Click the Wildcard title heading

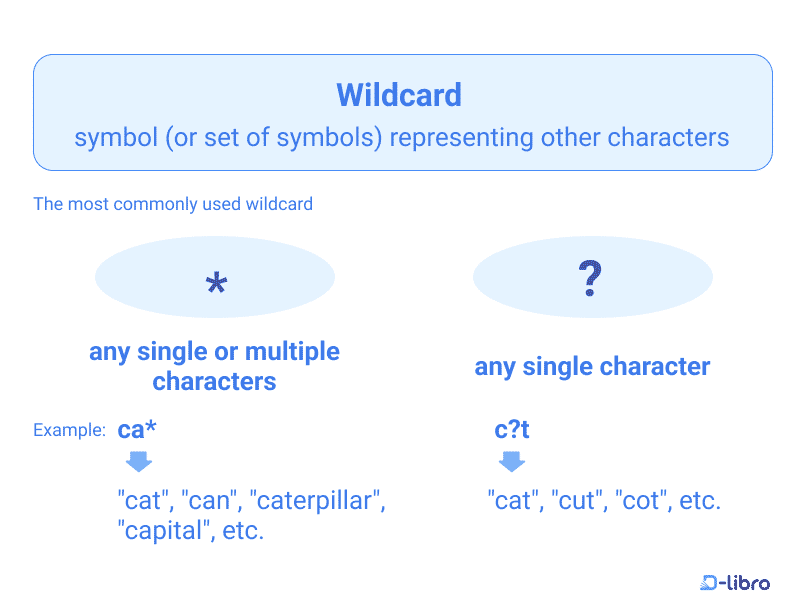(x=399, y=95)
